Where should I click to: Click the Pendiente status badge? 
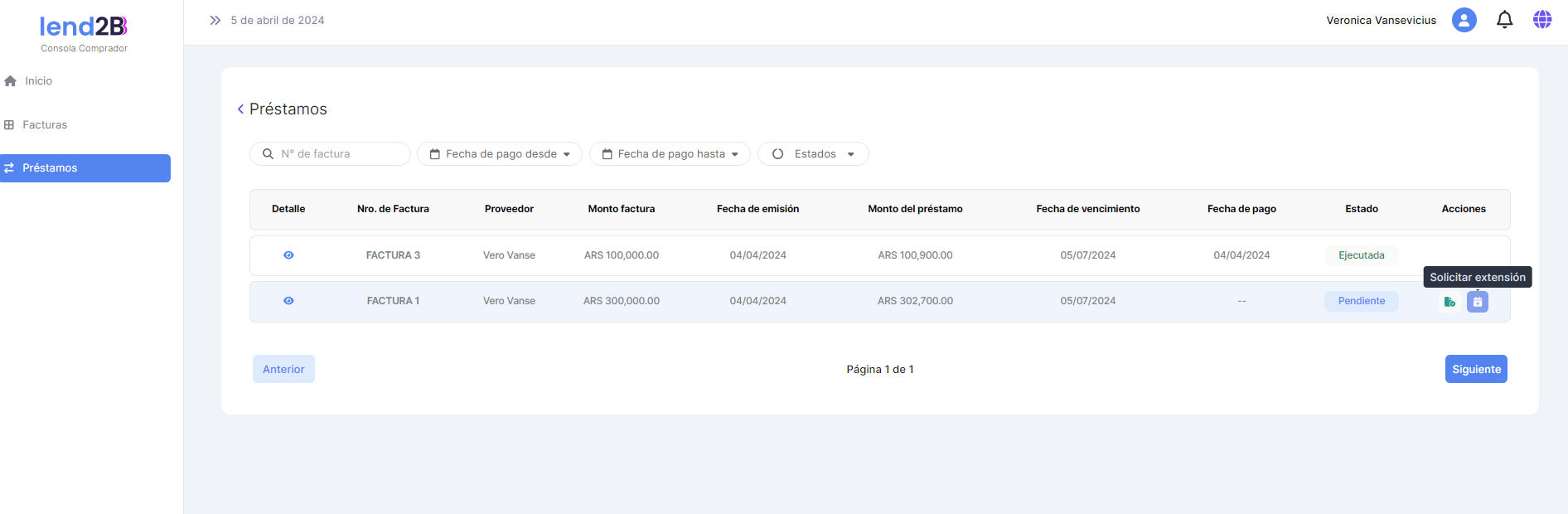pyautogui.click(x=1361, y=301)
